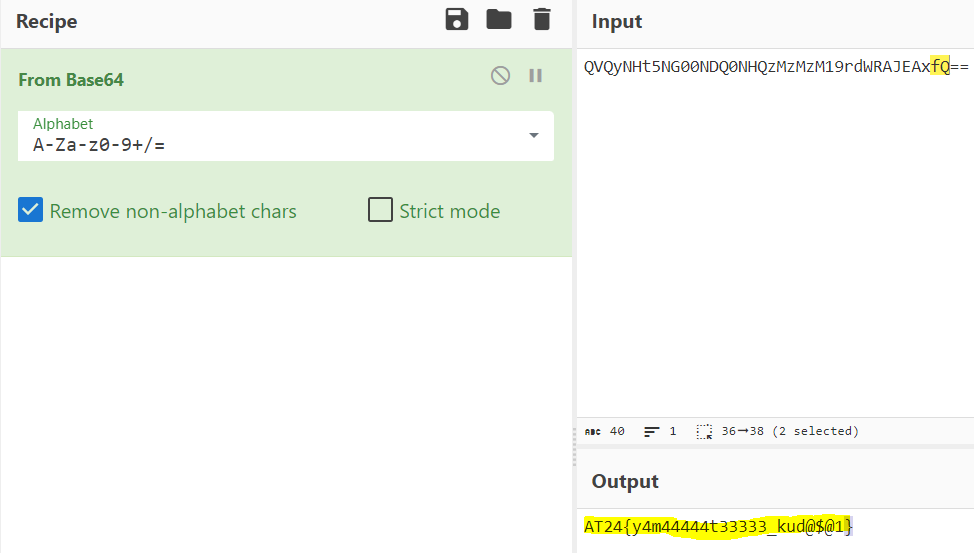
Task: Set breakpoint with pause icon on From Base64
Action: [535, 76]
